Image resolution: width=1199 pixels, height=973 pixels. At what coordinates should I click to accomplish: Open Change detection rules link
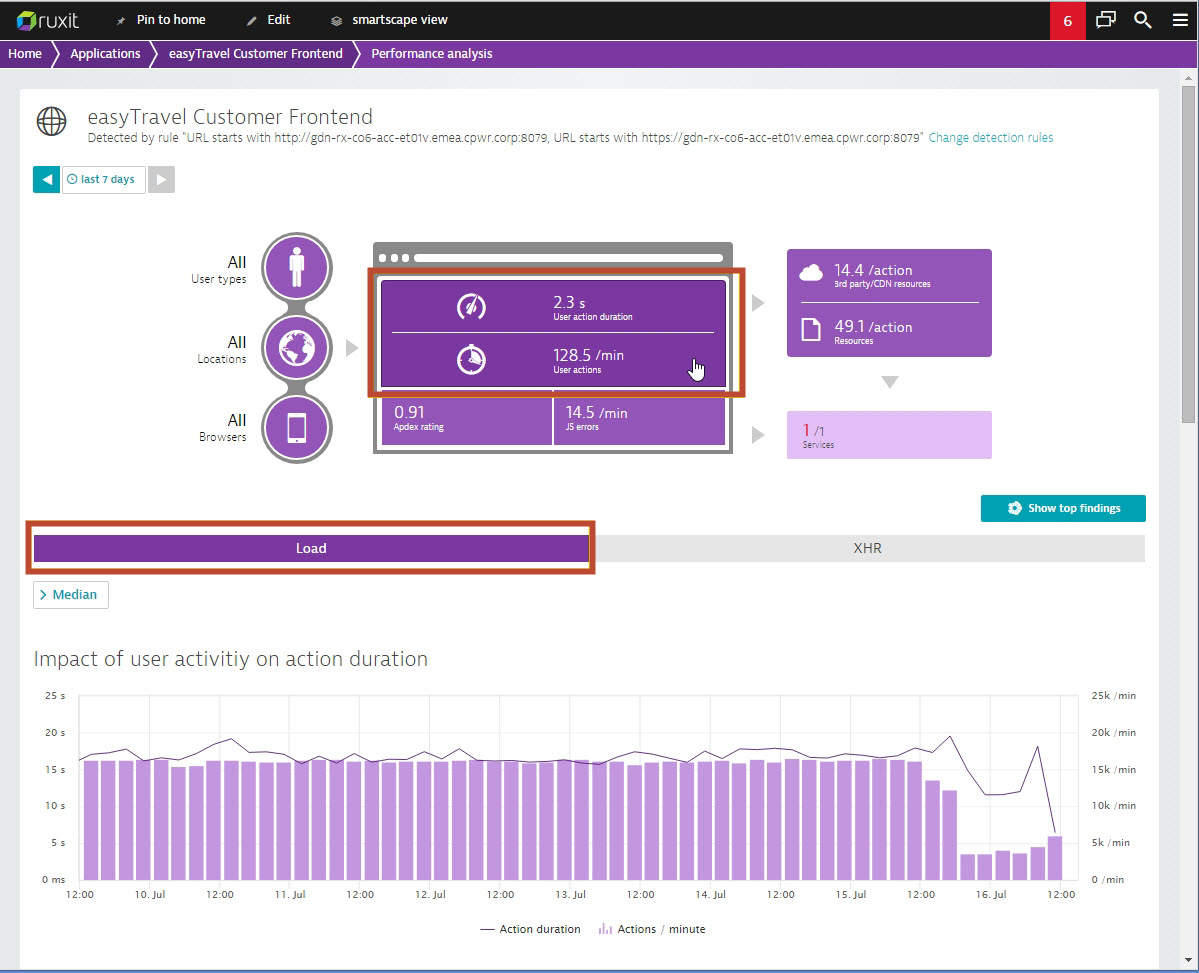pos(990,138)
